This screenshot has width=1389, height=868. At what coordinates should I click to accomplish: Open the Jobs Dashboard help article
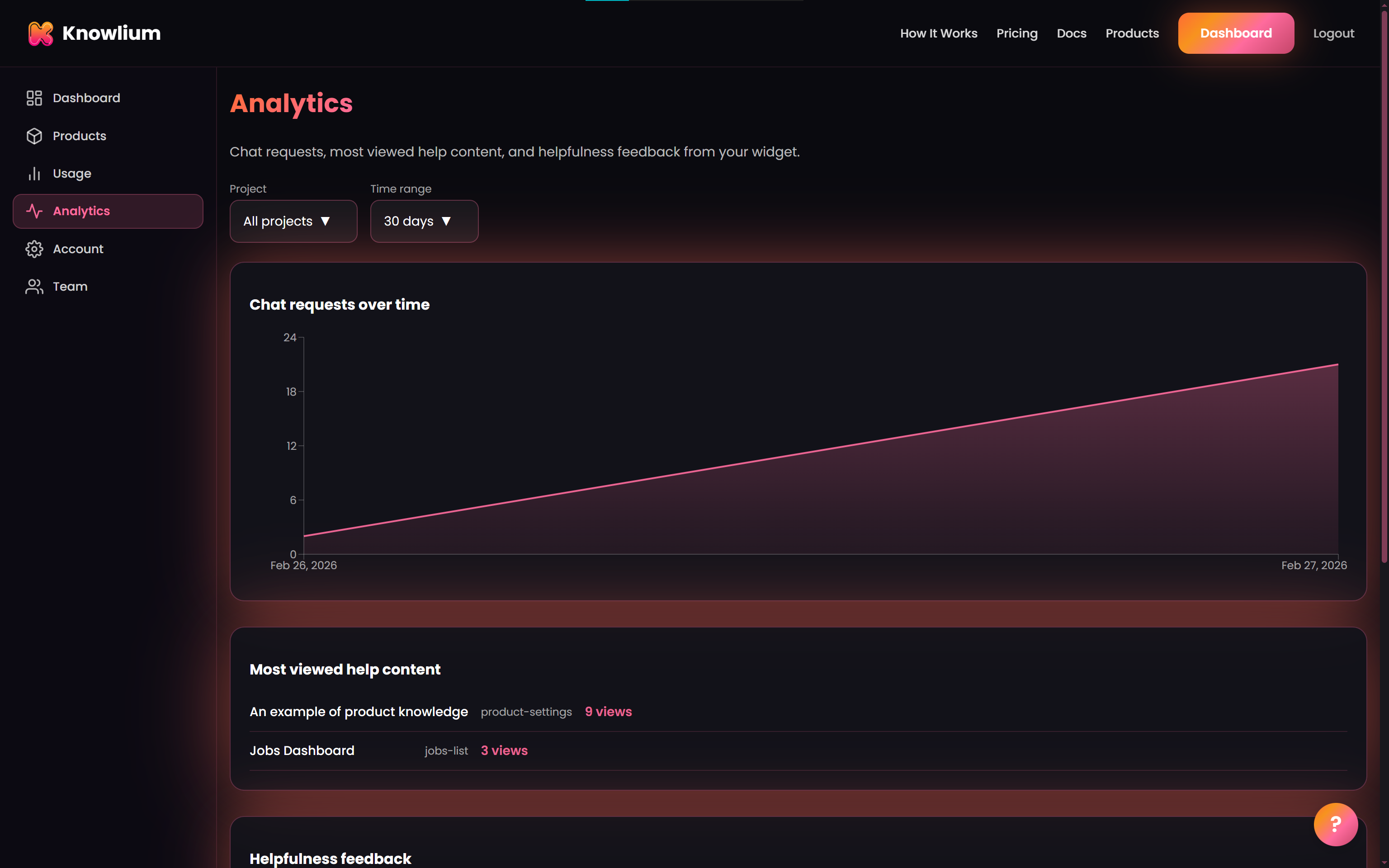pos(301,750)
